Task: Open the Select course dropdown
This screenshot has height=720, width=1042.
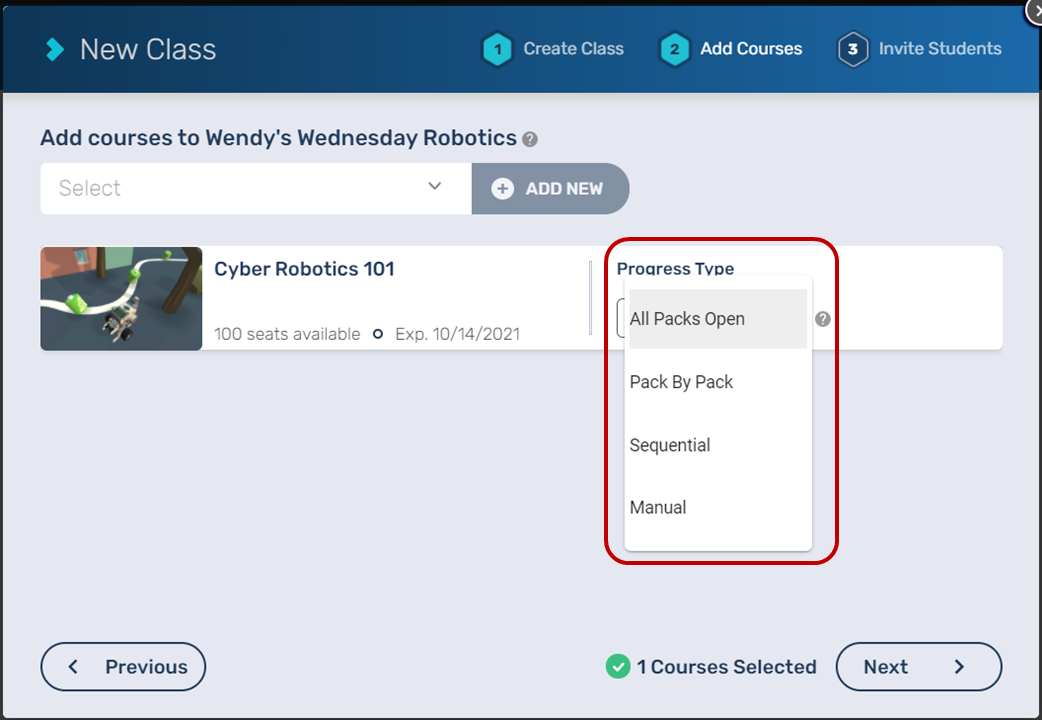Action: coord(255,188)
